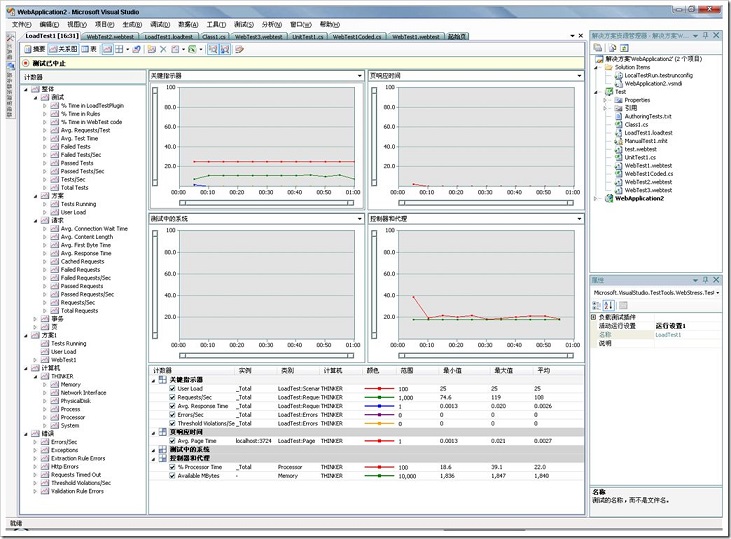Click alphabetical sort icon in properties panel
731x539 pixels.
coord(610,305)
